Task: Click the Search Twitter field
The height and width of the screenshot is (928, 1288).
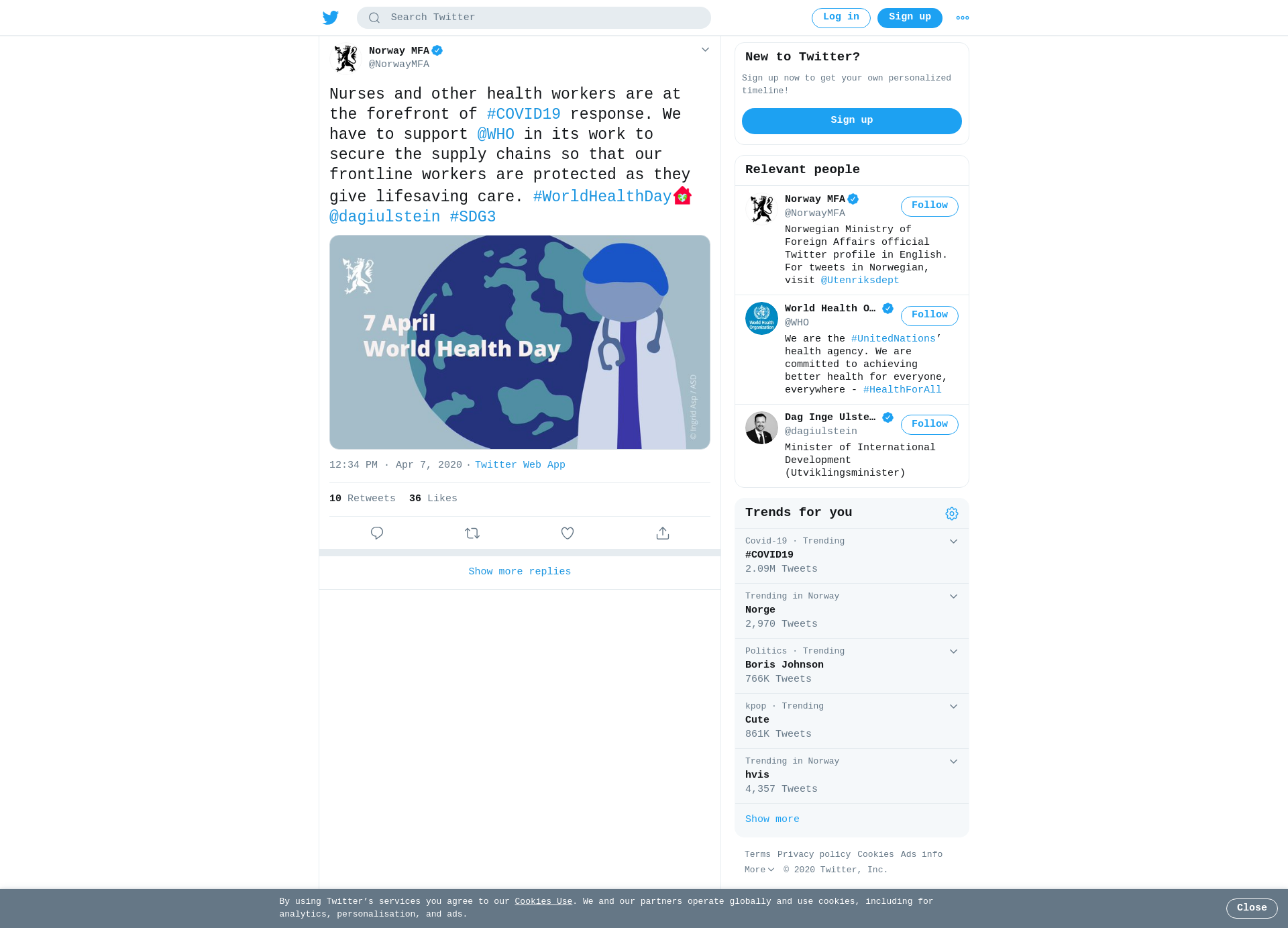Action: (534, 18)
